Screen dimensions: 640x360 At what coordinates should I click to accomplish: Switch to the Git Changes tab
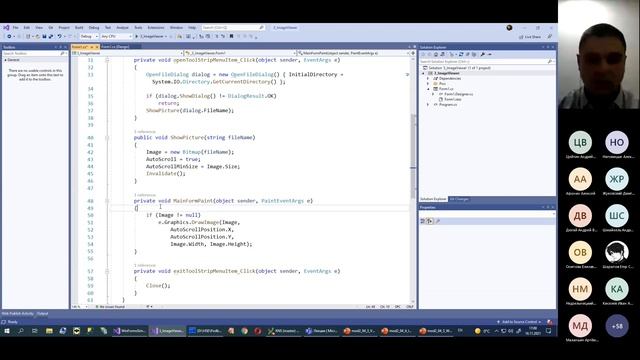click(x=459, y=199)
